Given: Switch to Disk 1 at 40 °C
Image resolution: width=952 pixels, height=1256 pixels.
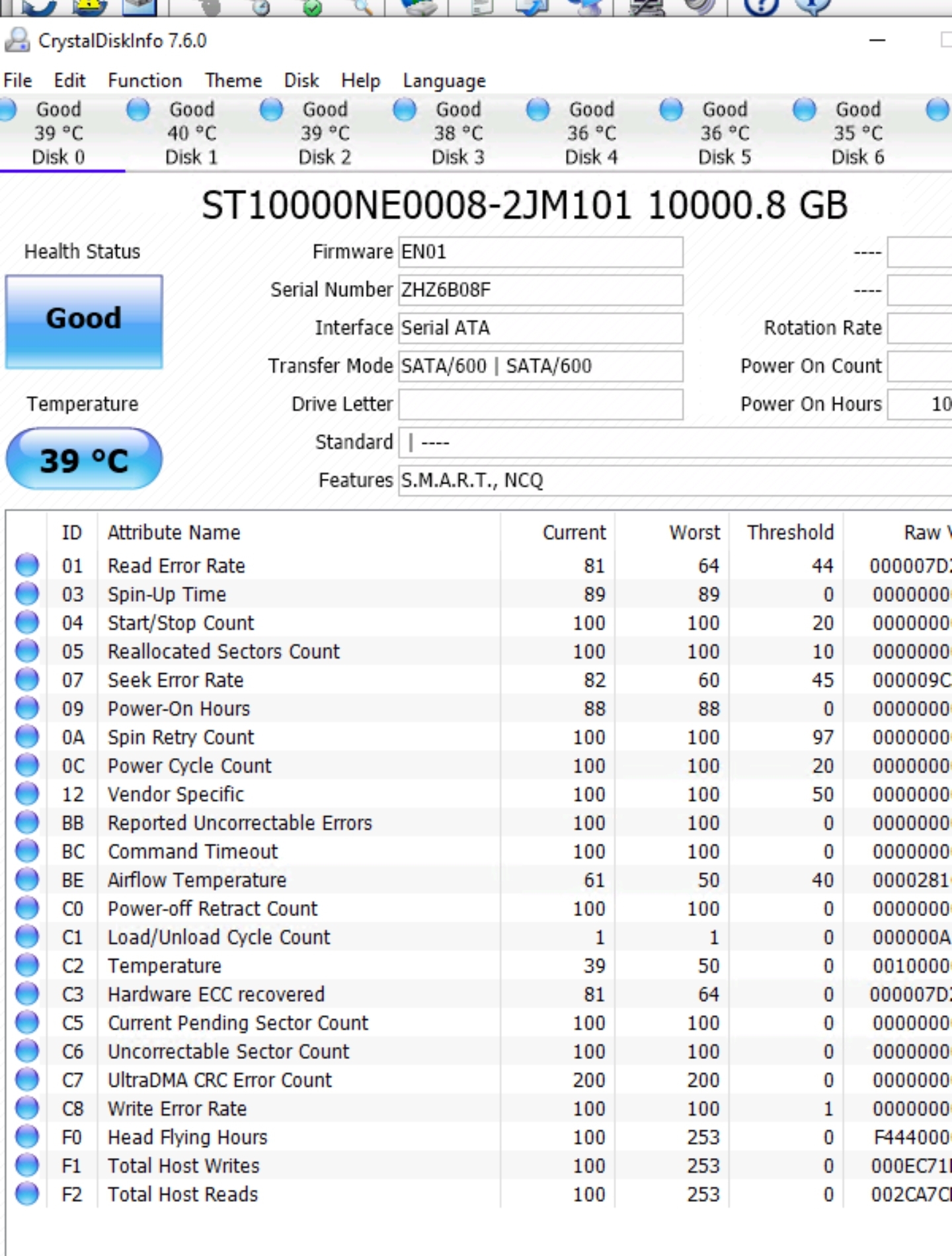Looking at the screenshot, I should pyautogui.click(x=191, y=133).
